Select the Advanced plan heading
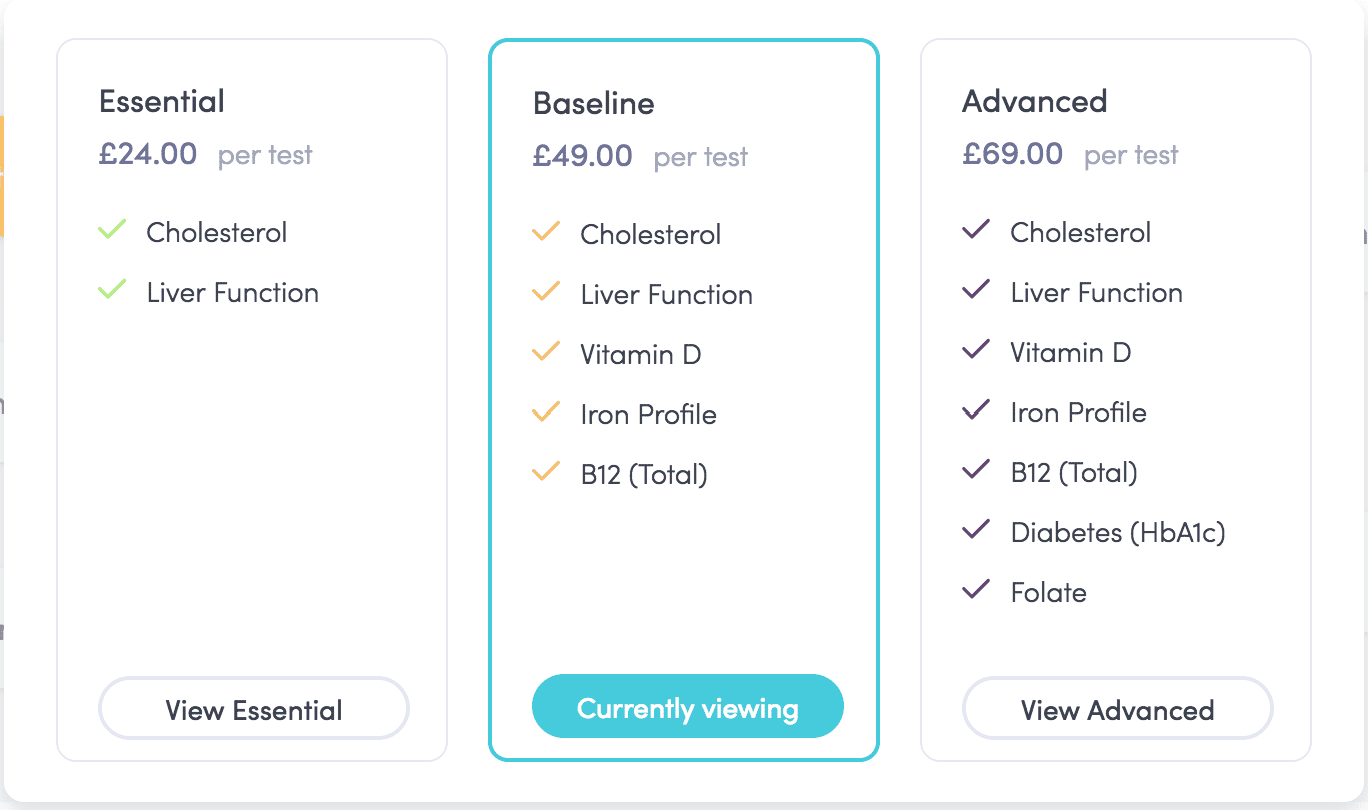This screenshot has width=1368, height=810. tap(1035, 101)
